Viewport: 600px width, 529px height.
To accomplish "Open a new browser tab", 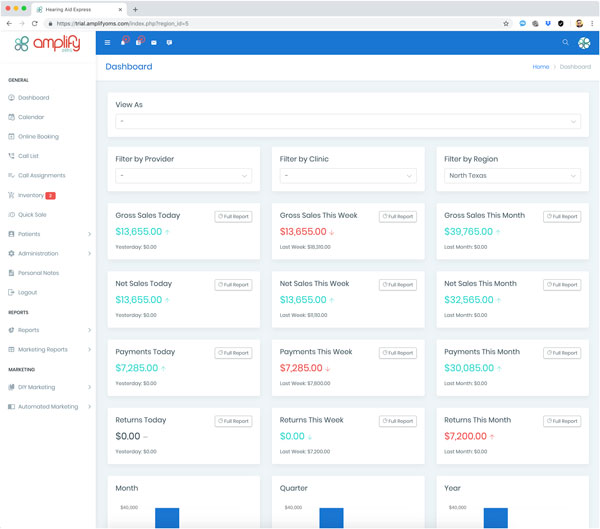I will point(135,10).
